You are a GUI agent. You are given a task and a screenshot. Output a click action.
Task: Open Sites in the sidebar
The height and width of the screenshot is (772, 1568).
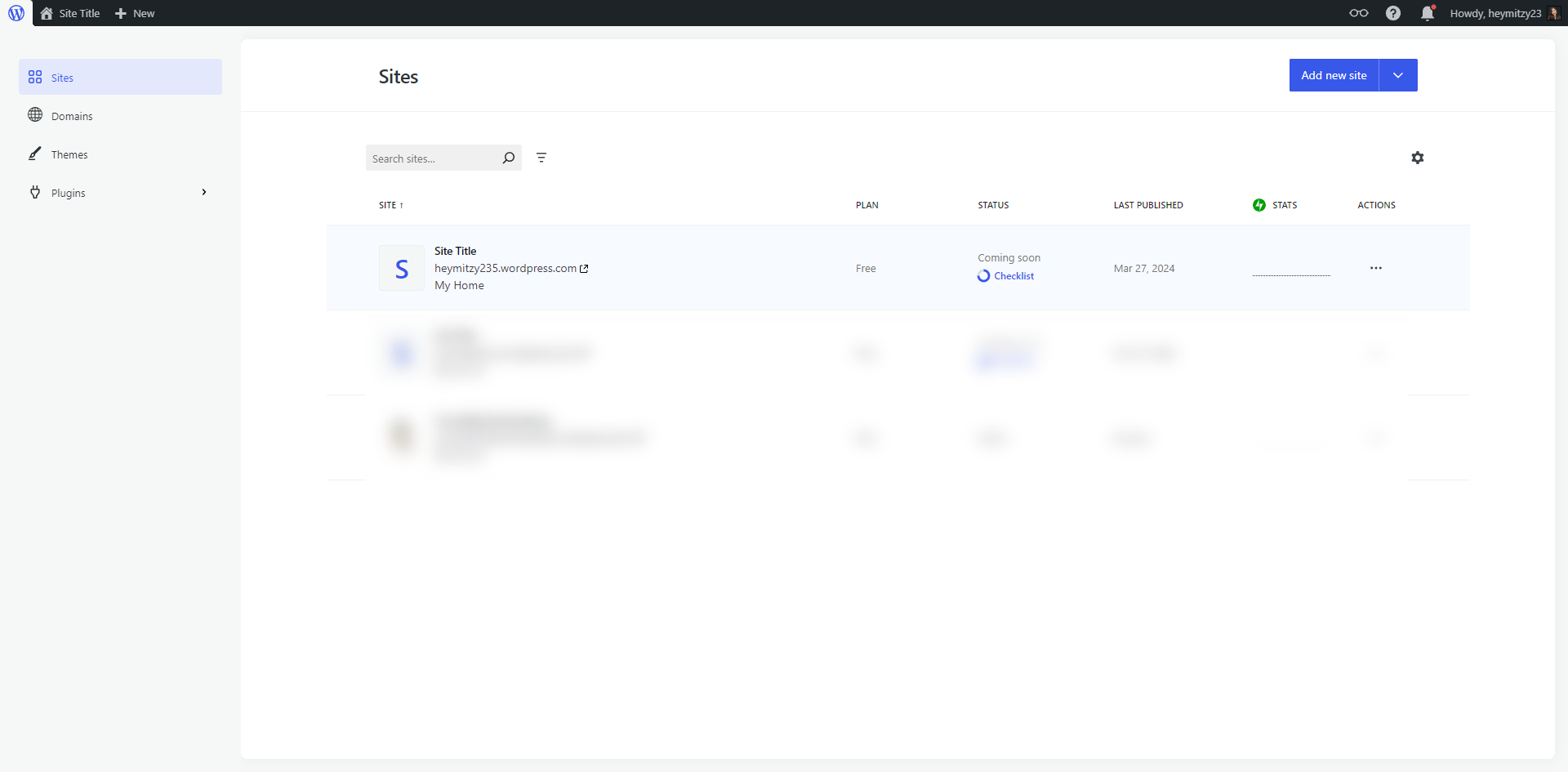point(120,77)
